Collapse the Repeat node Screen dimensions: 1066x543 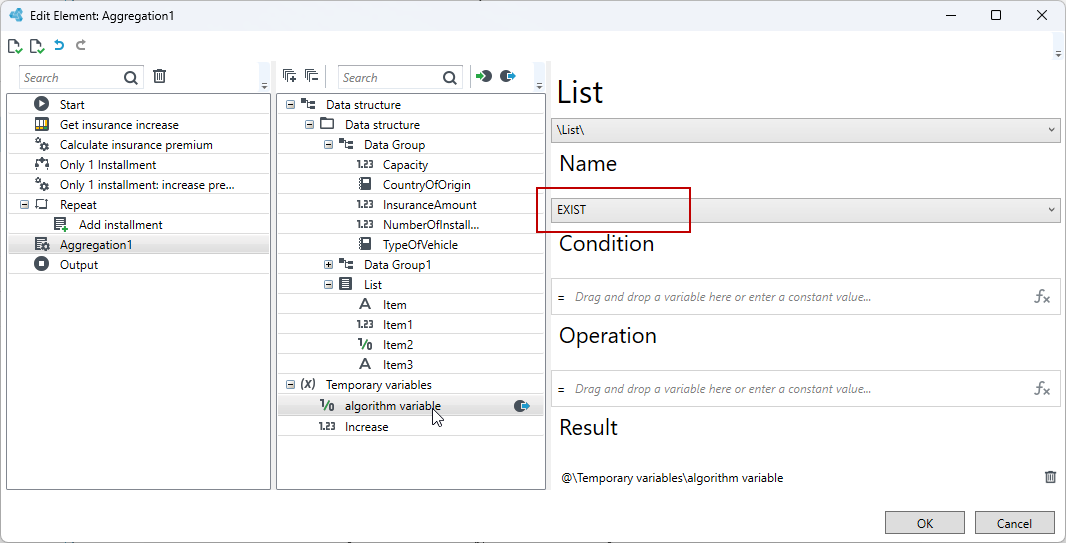pyautogui.click(x=24, y=205)
